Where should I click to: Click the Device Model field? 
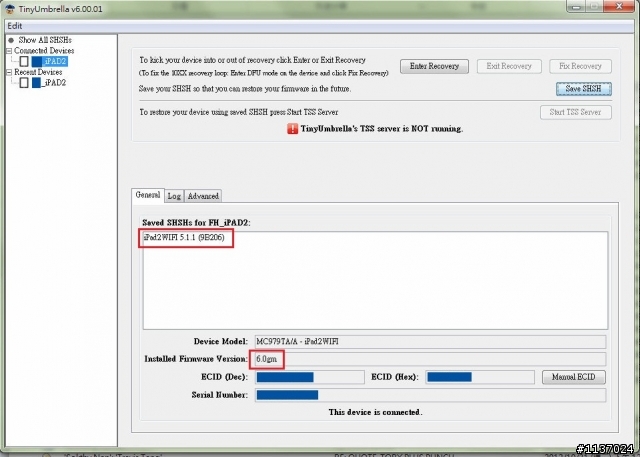(x=430, y=342)
